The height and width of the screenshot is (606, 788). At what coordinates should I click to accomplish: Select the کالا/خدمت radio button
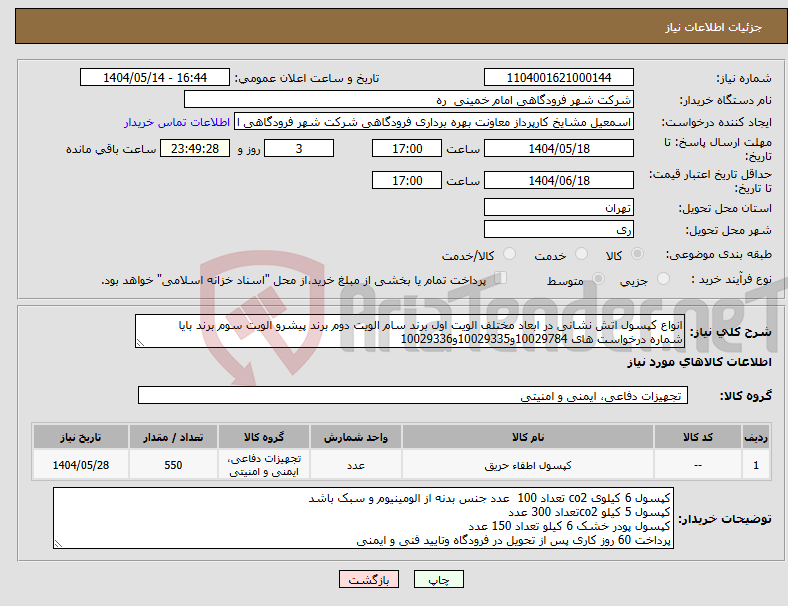click(509, 254)
